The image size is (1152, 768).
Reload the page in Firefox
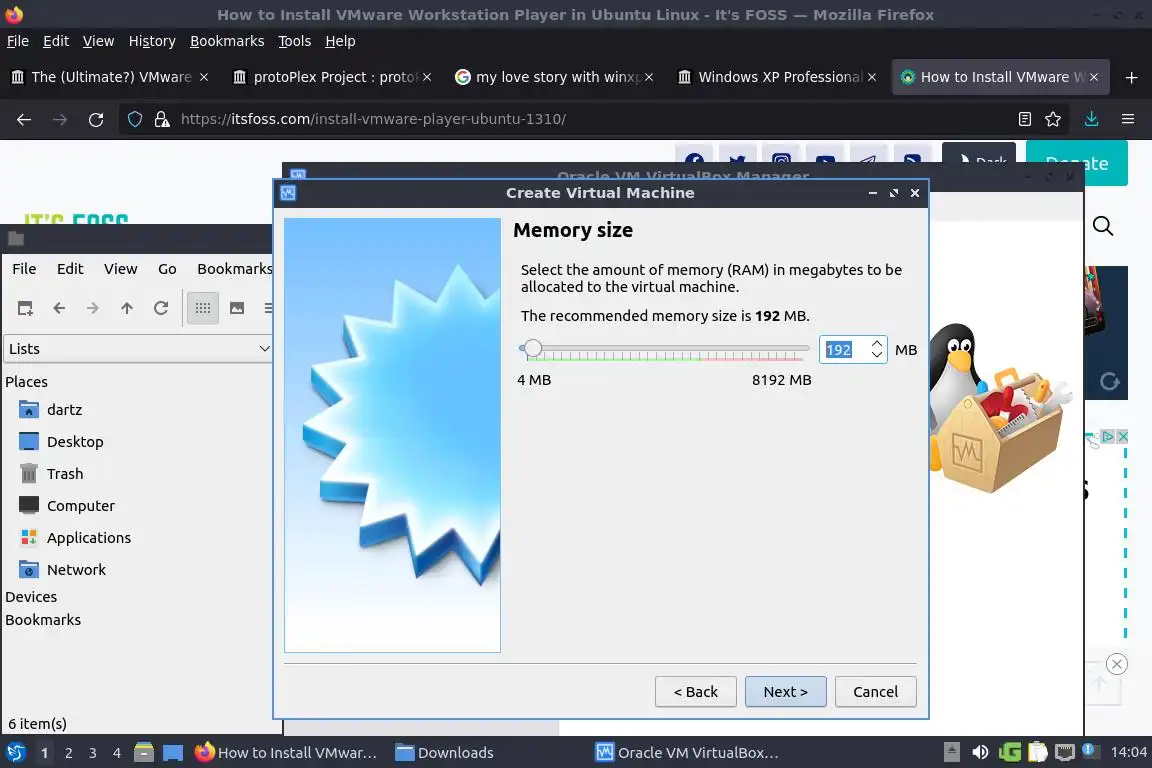(x=96, y=119)
